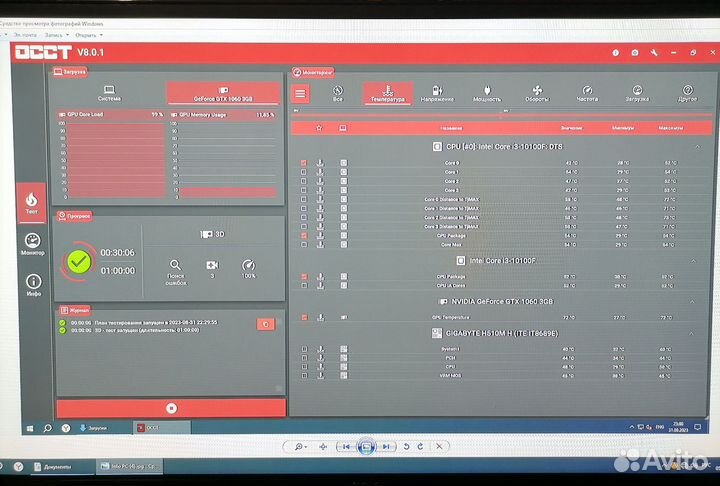The height and width of the screenshot is (486, 720).
Task: Click the Поиск ошибок magnifier icon
Action: pyautogui.click(x=175, y=265)
